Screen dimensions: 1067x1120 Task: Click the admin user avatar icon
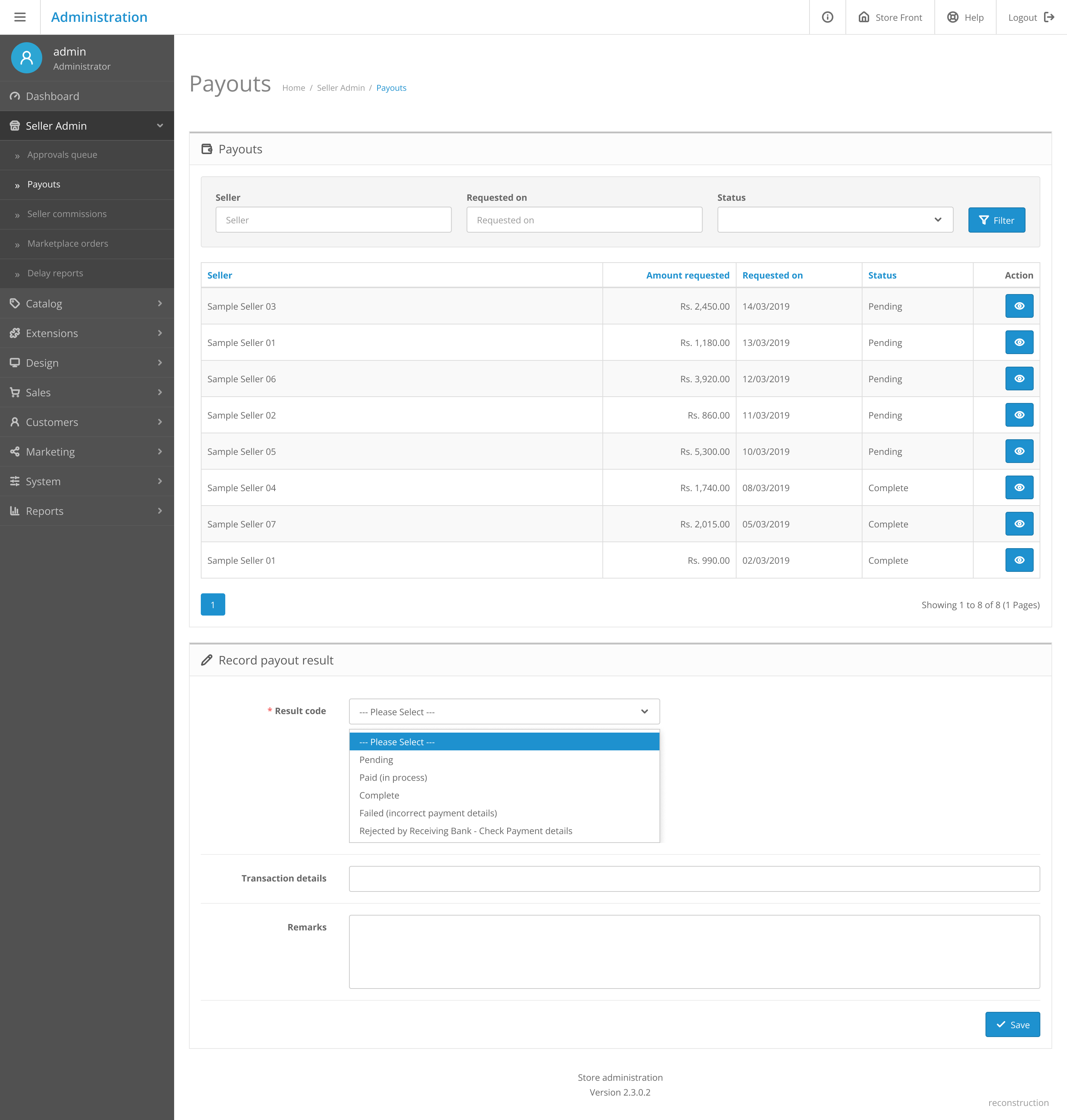click(27, 57)
